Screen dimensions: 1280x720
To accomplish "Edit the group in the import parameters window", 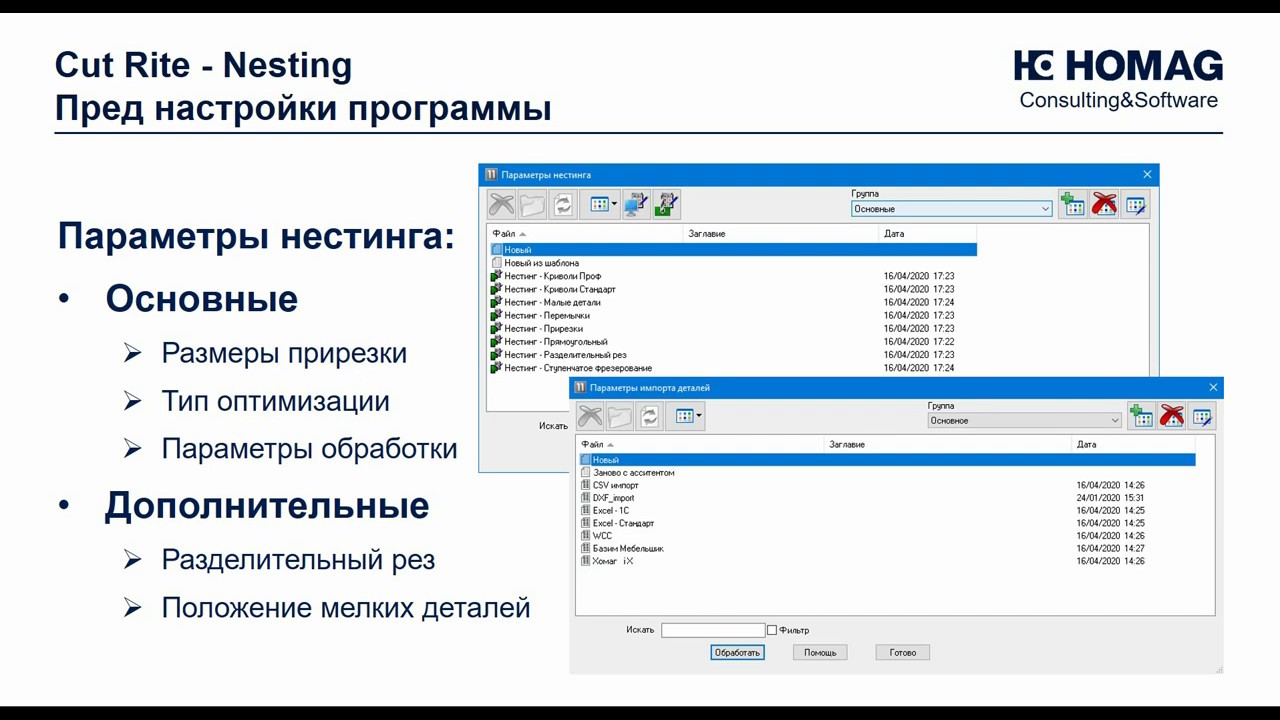I will click(x=1202, y=415).
